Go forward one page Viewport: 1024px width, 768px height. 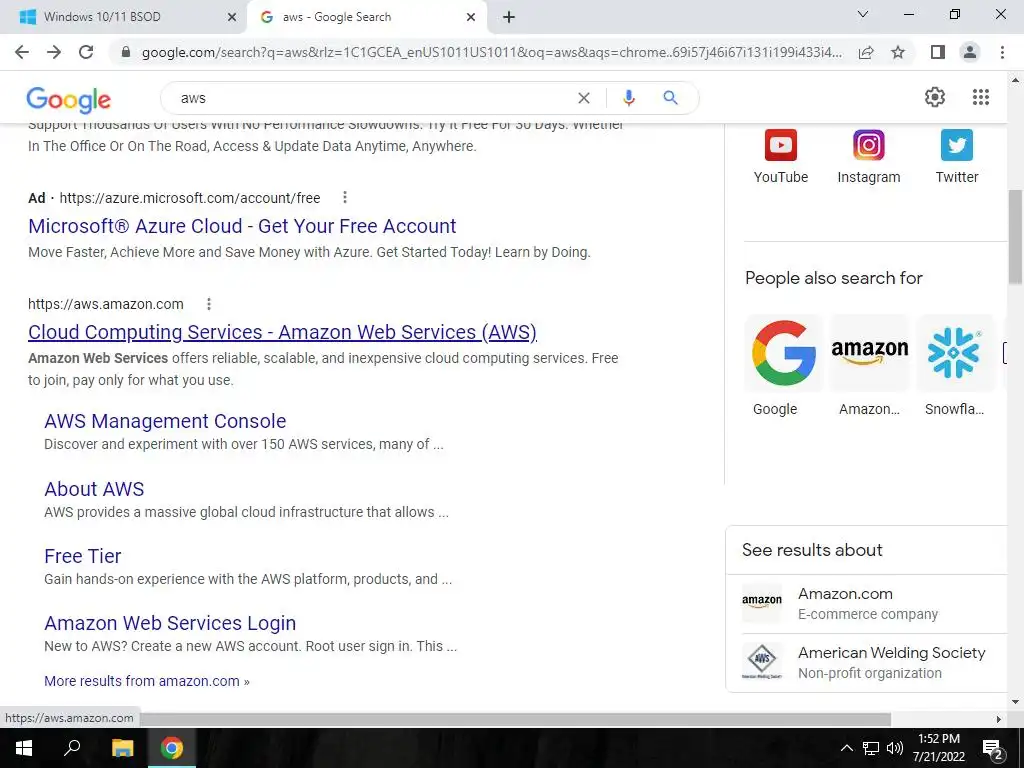pos(54,52)
